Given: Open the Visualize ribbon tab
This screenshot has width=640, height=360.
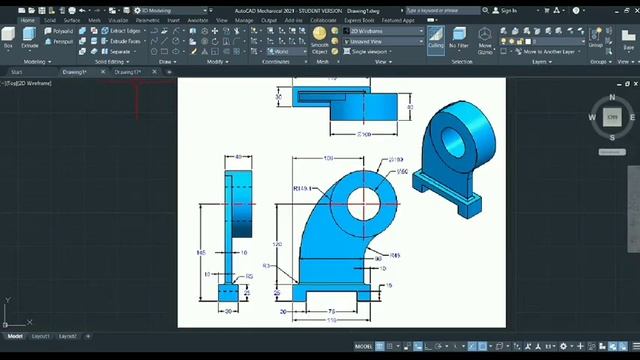Looking at the screenshot, I should point(118,20).
